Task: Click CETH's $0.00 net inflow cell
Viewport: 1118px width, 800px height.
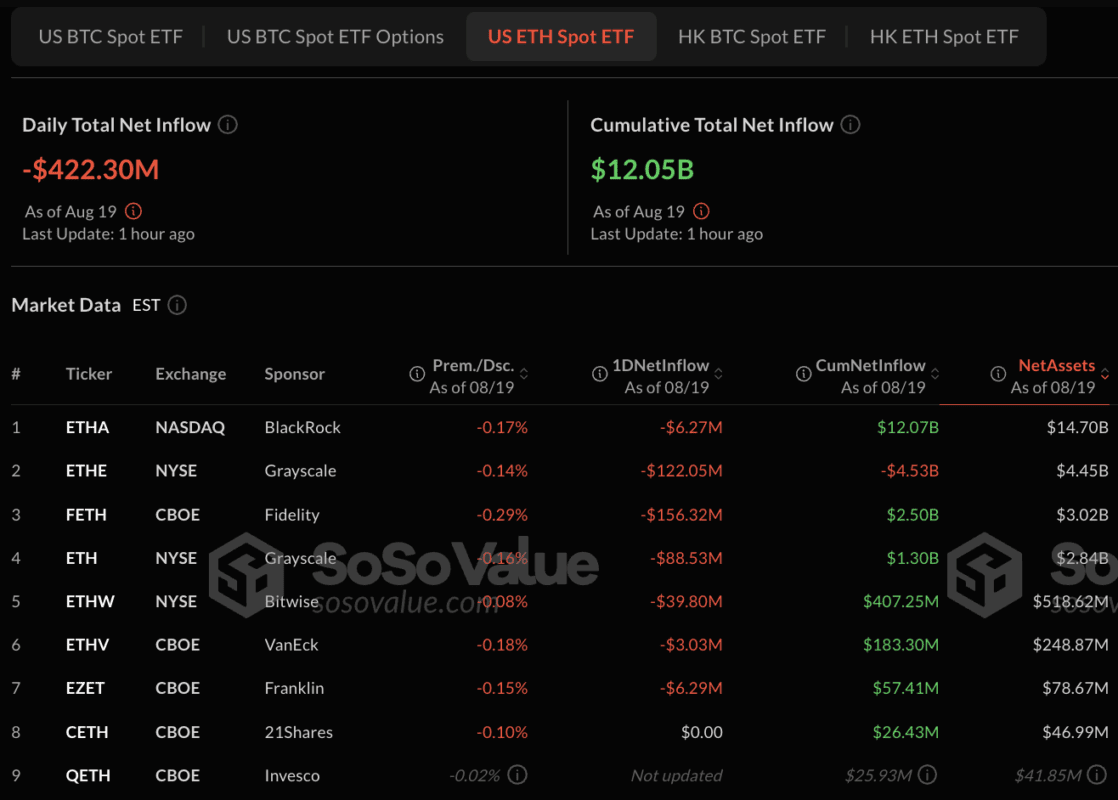Action: 702,732
